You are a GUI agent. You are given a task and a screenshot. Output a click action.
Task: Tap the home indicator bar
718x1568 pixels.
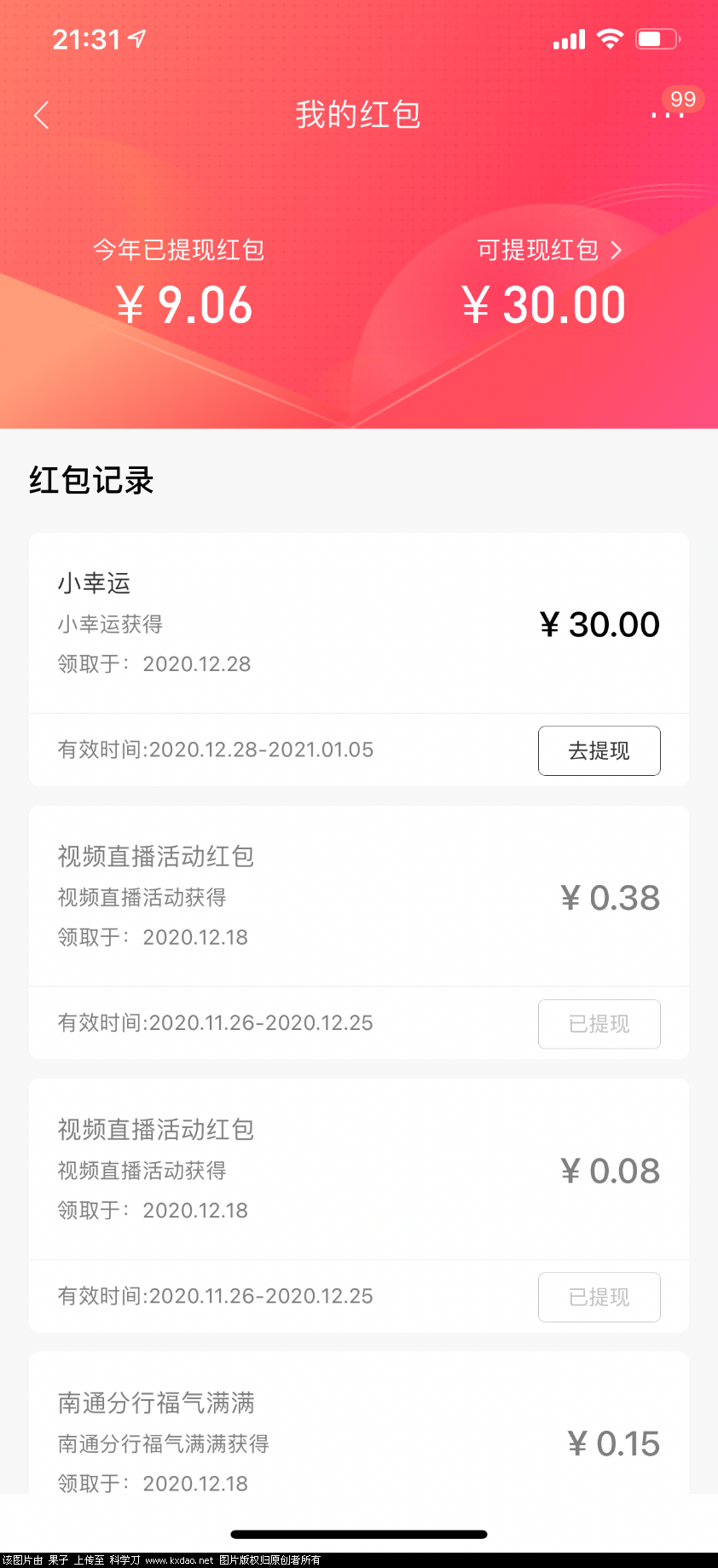point(359,1534)
